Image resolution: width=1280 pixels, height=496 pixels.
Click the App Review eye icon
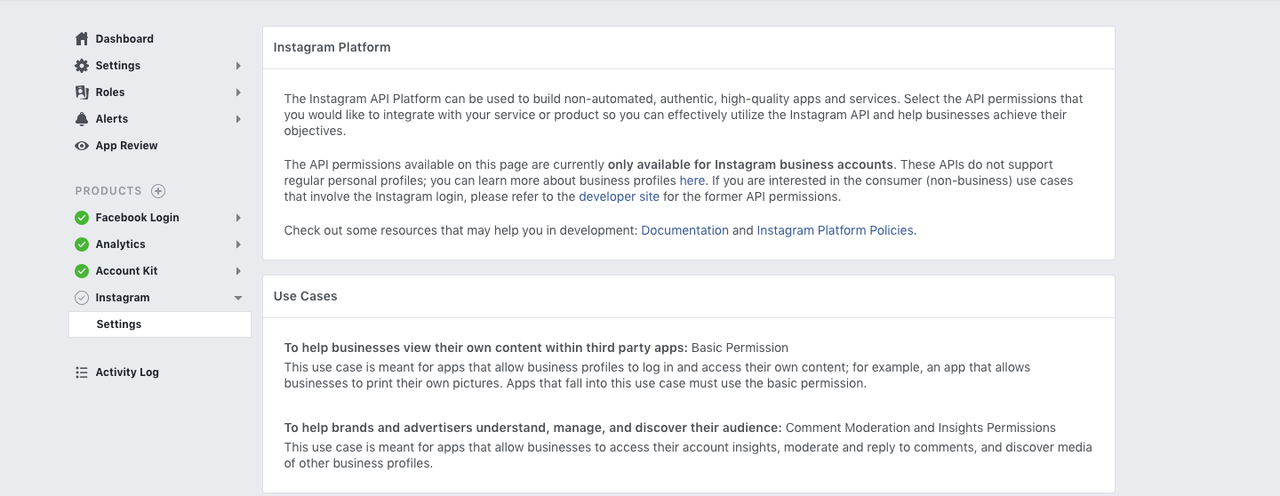[82, 146]
